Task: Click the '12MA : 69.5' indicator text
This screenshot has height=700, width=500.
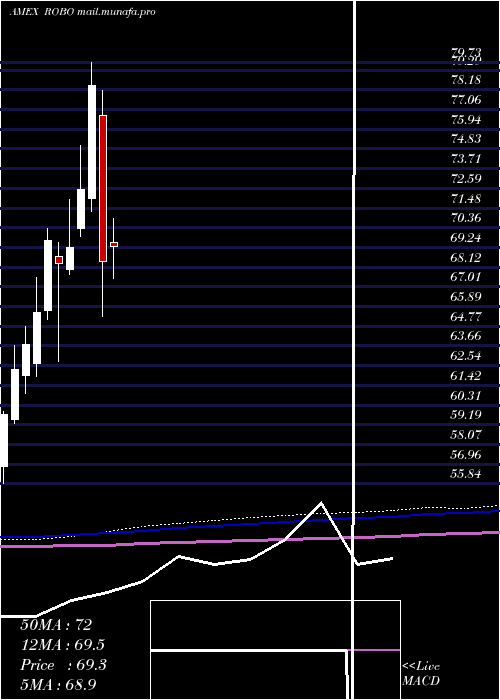Action: (x=63, y=645)
